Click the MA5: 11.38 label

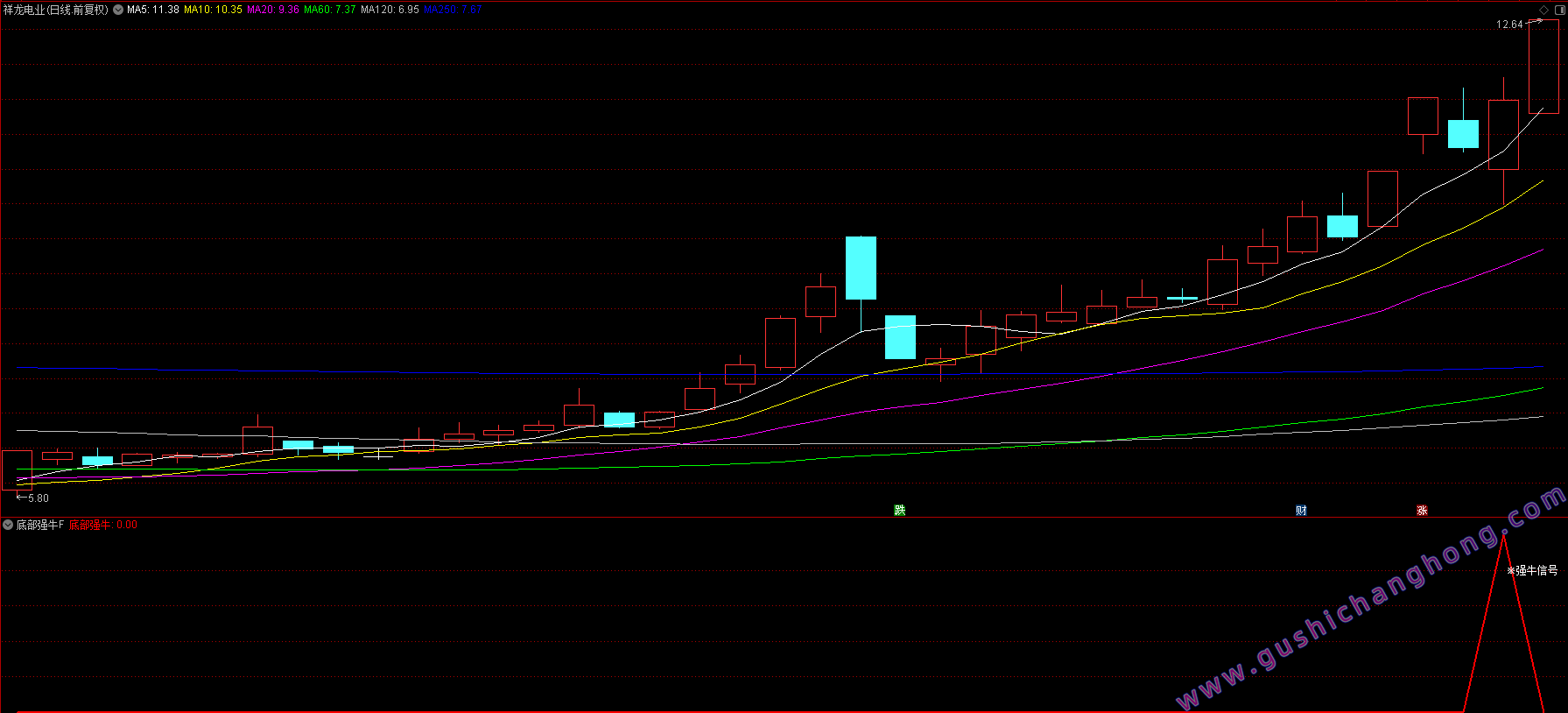pos(153,10)
